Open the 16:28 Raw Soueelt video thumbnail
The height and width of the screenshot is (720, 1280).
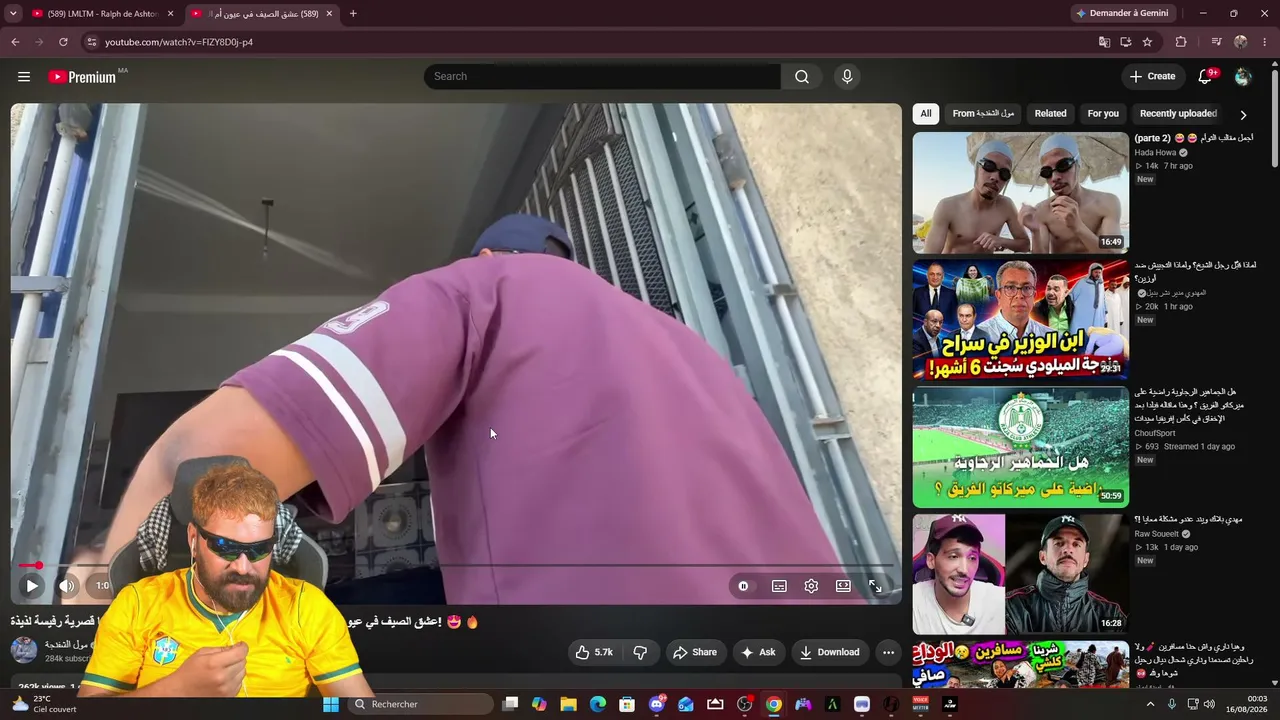coord(1020,574)
